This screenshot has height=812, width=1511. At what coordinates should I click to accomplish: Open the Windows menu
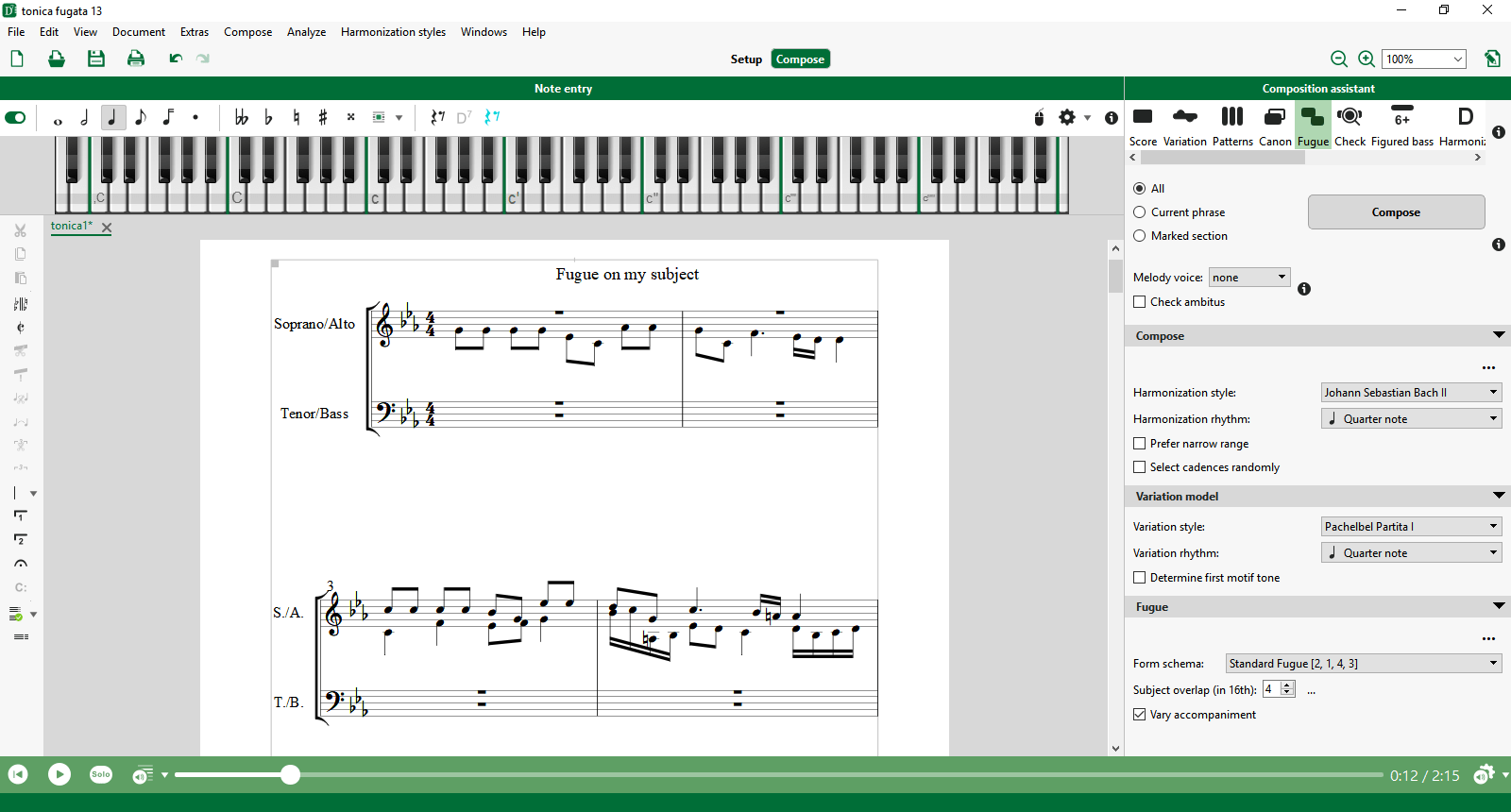click(484, 32)
